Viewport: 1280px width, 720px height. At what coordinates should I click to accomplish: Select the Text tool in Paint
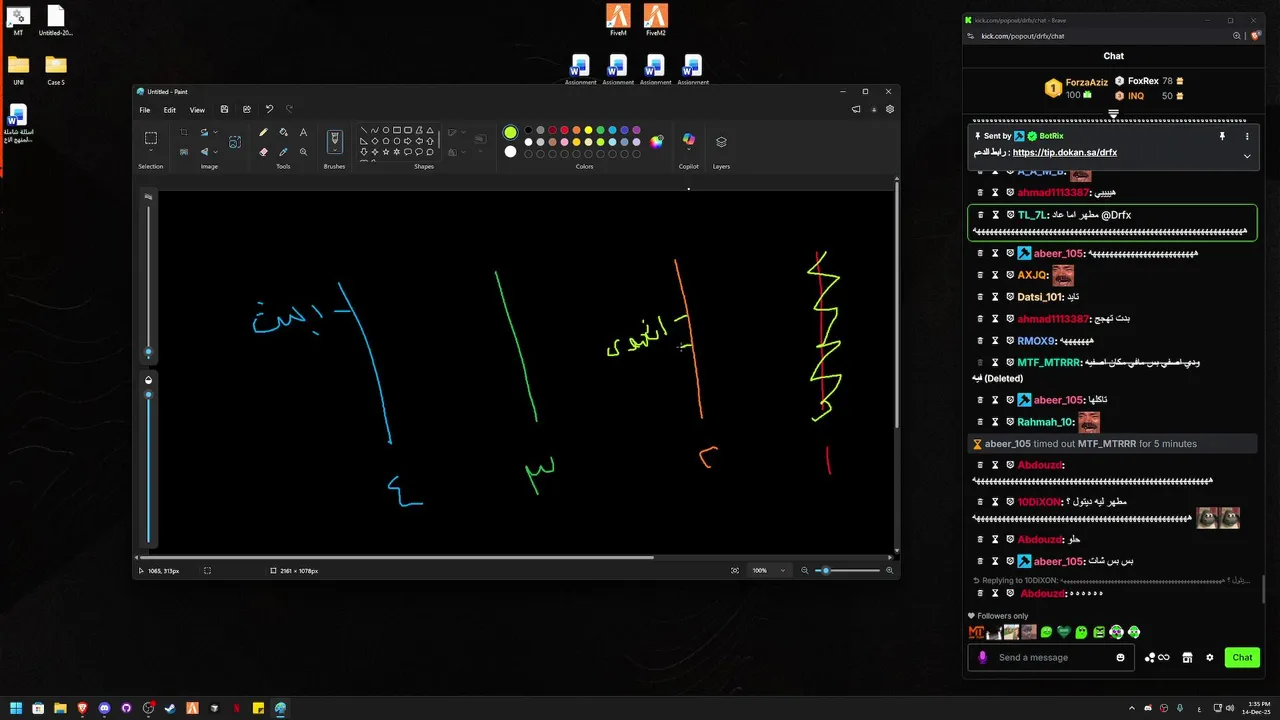[303, 132]
